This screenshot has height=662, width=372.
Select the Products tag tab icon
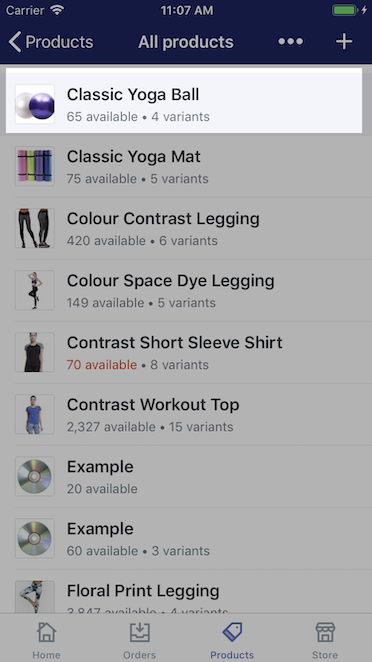232,632
